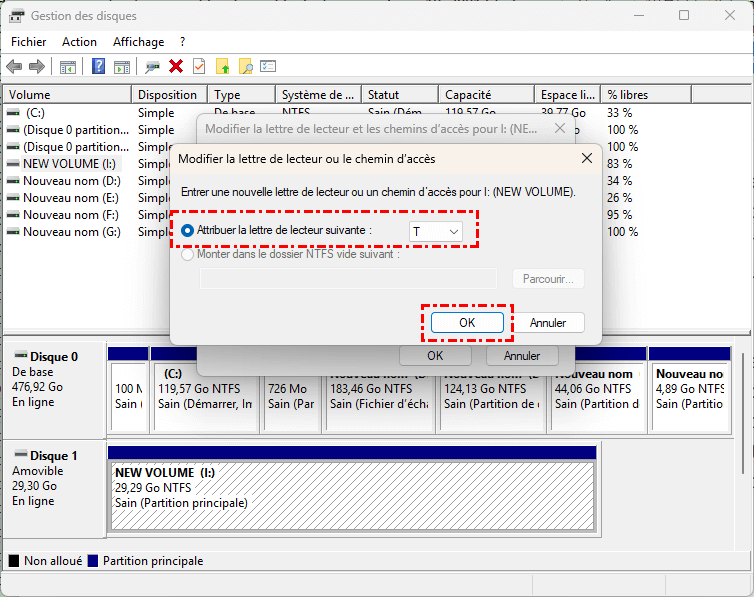Click the Properties checkmark page icon
Image resolution: width=754 pixels, height=597 pixels.
click(199, 67)
